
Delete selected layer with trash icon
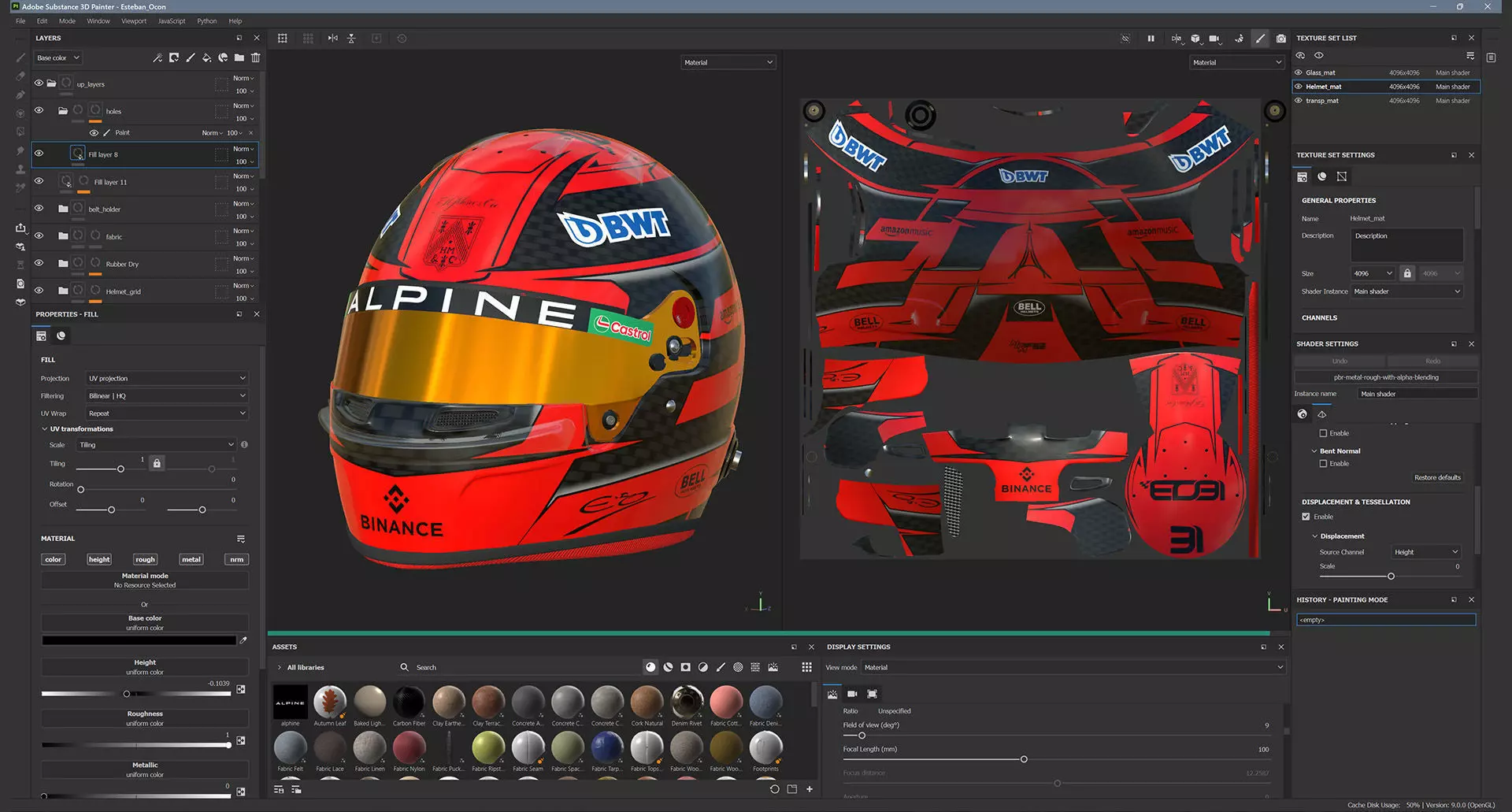pyautogui.click(x=255, y=57)
